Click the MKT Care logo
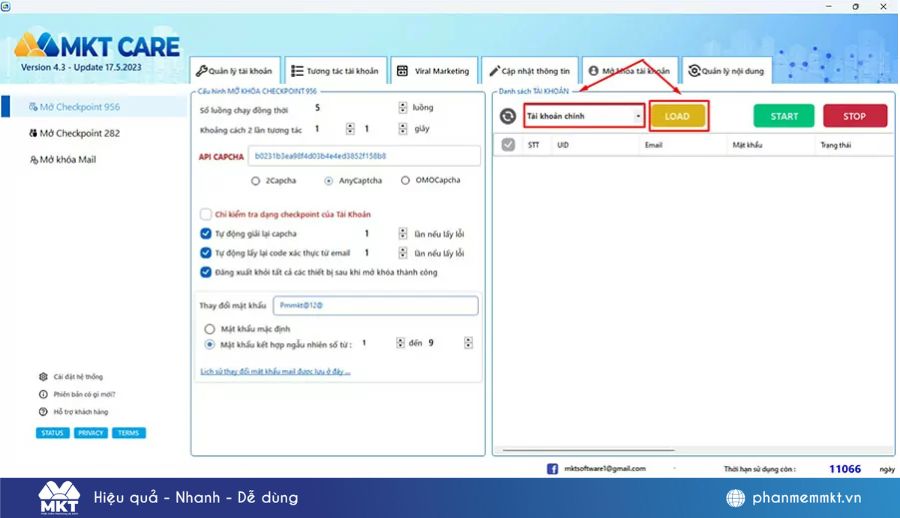The image size is (900, 518). coord(97,45)
